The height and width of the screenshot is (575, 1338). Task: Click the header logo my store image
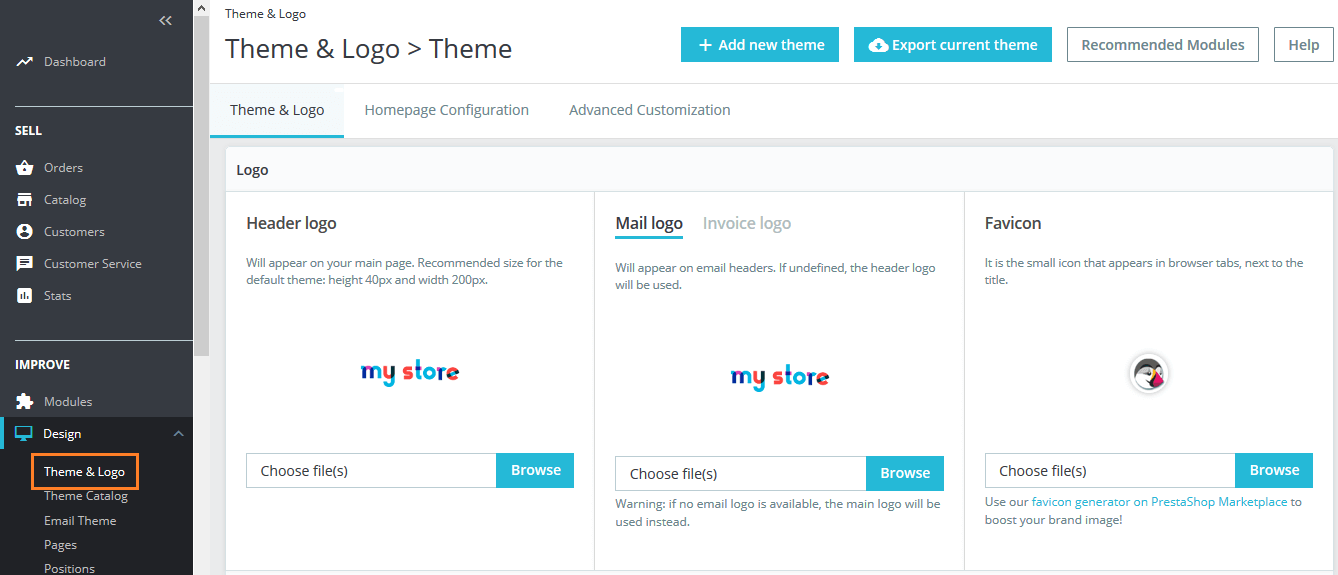(x=410, y=373)
